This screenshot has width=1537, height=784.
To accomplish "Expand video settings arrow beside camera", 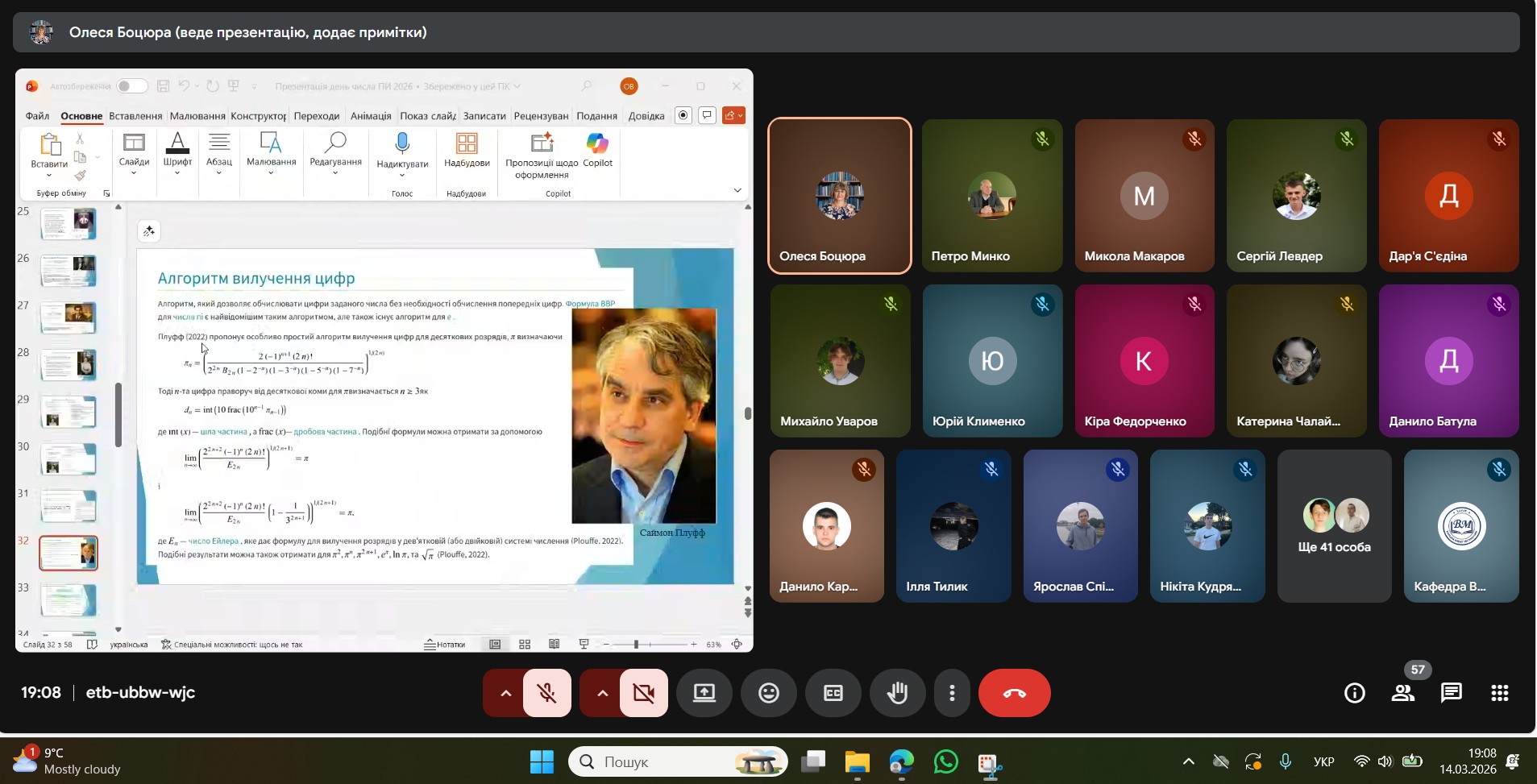I will click(x=602, y=693).
